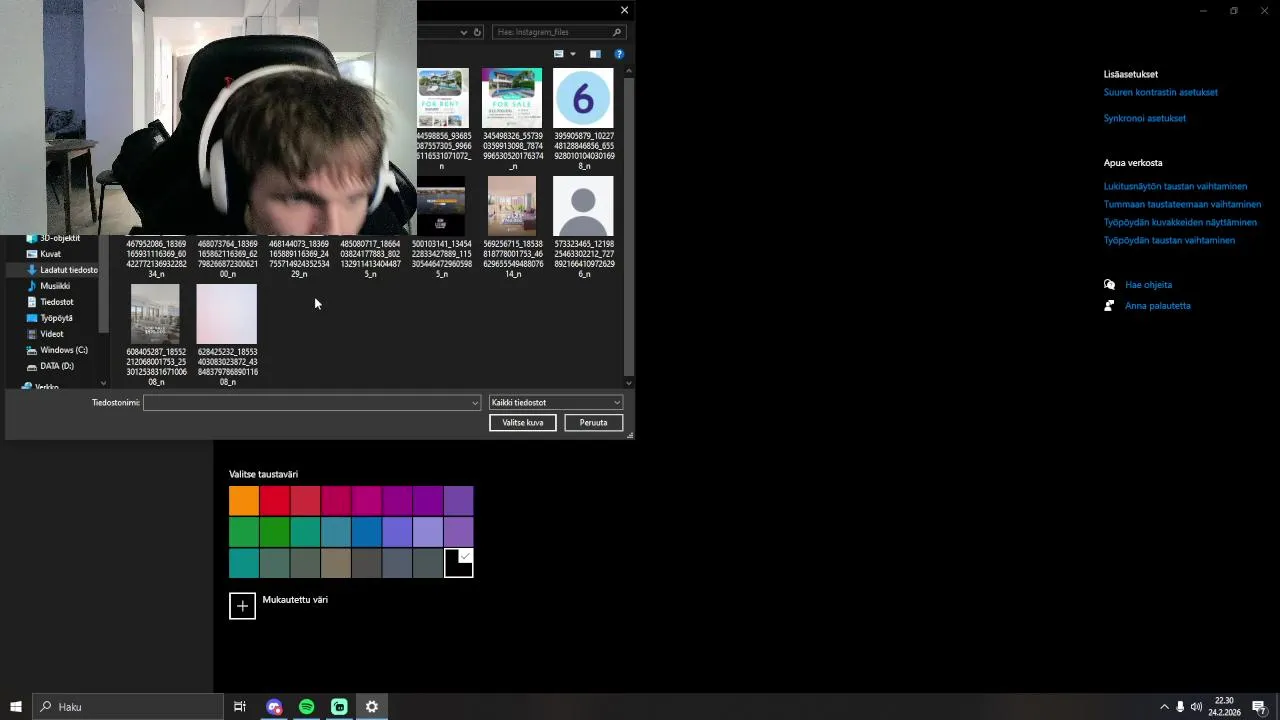Refresh the file dialog folder view

point(477,32)
